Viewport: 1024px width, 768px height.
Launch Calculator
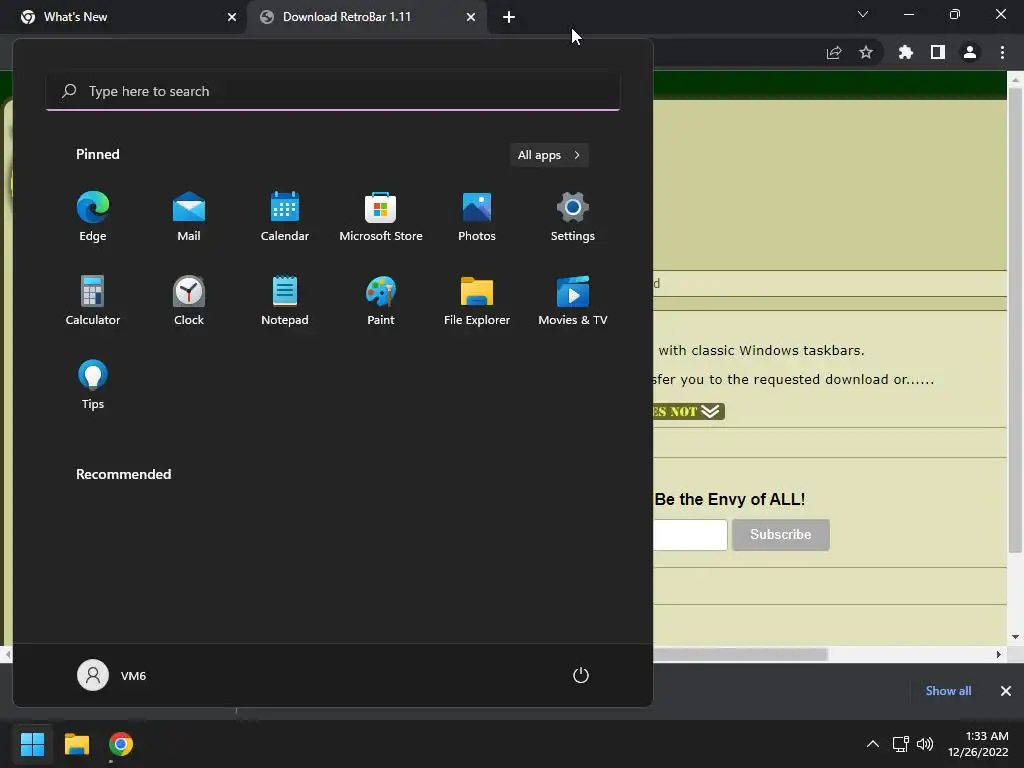pos(93,300)
